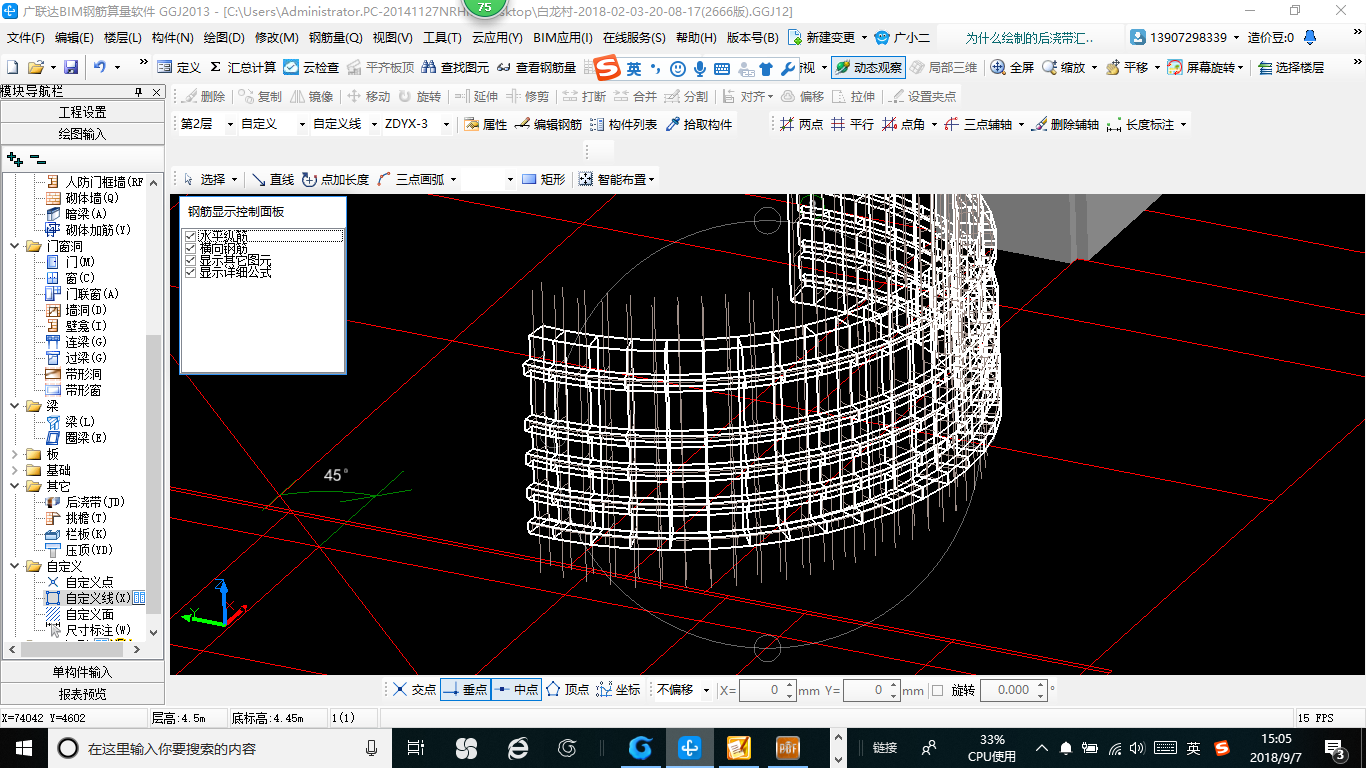Toggle 交点 intersection snap

click(x=413, y=690)
